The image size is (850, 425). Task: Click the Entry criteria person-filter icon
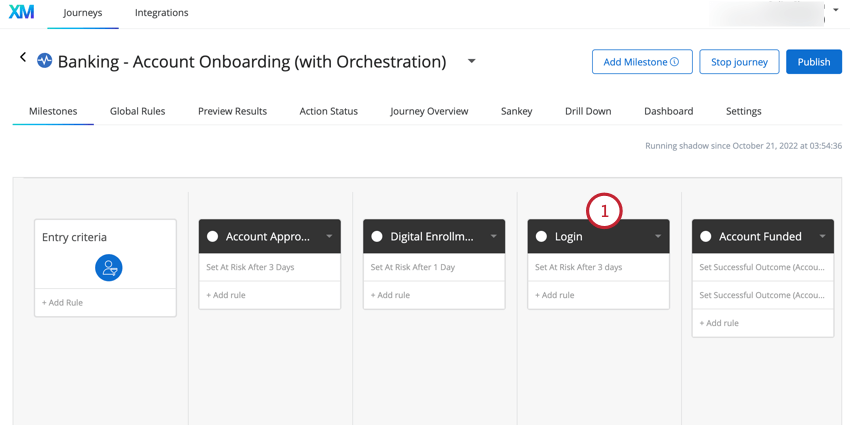[108, 267]
